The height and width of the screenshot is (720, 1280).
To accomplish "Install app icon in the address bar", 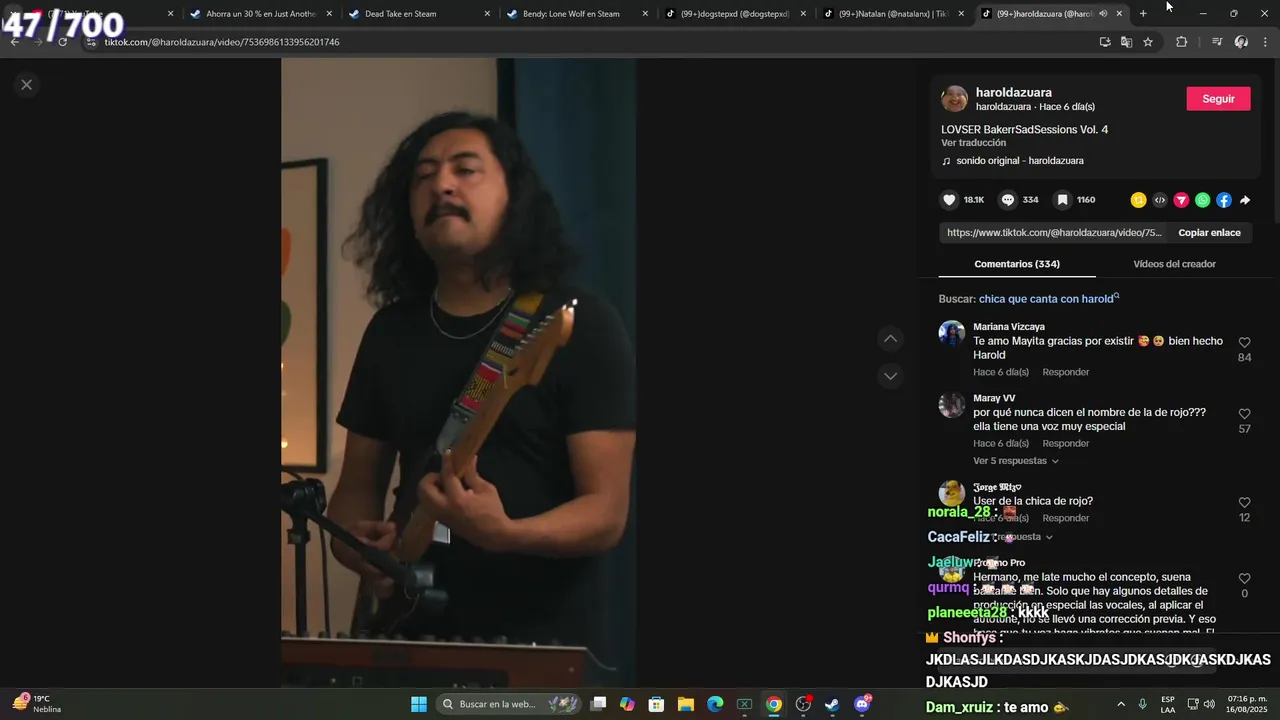I will [1105, 42].
